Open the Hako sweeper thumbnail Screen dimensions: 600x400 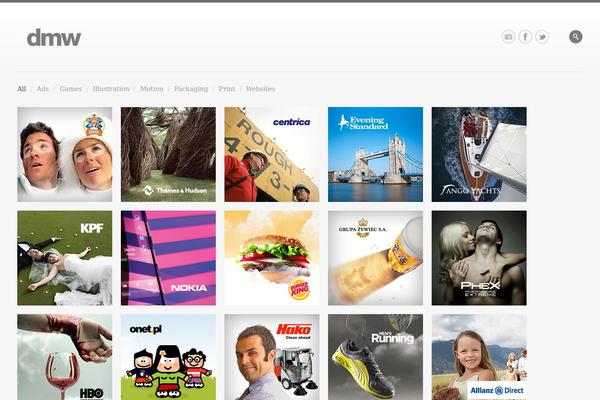click(272, 357)
